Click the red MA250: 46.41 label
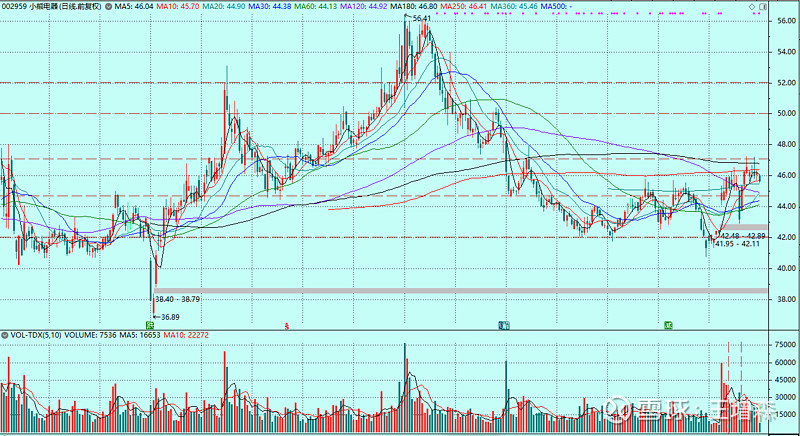The width and height of the screenshot is (800, 436). [463, 7]
